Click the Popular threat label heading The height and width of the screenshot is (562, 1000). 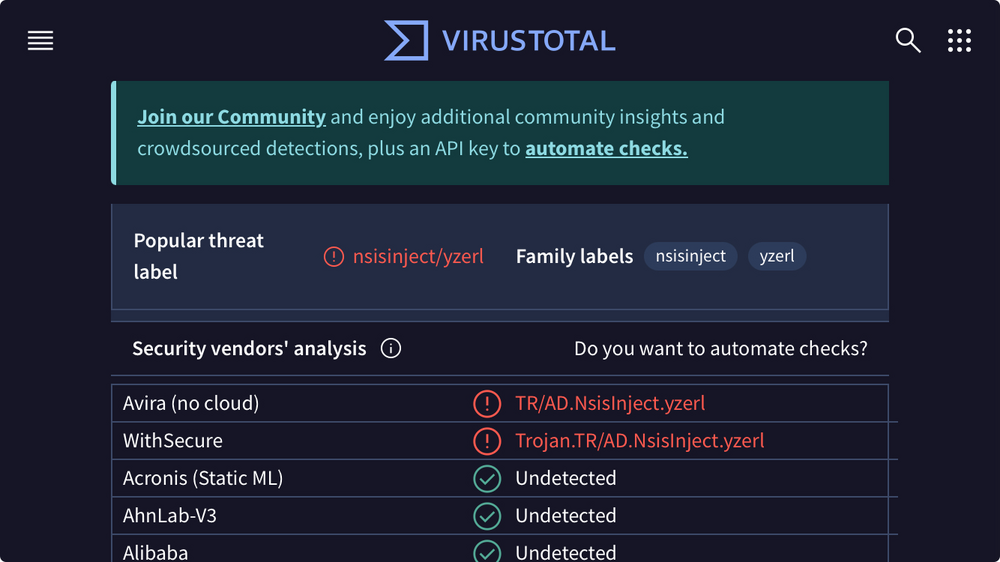[x=198, y=256]
